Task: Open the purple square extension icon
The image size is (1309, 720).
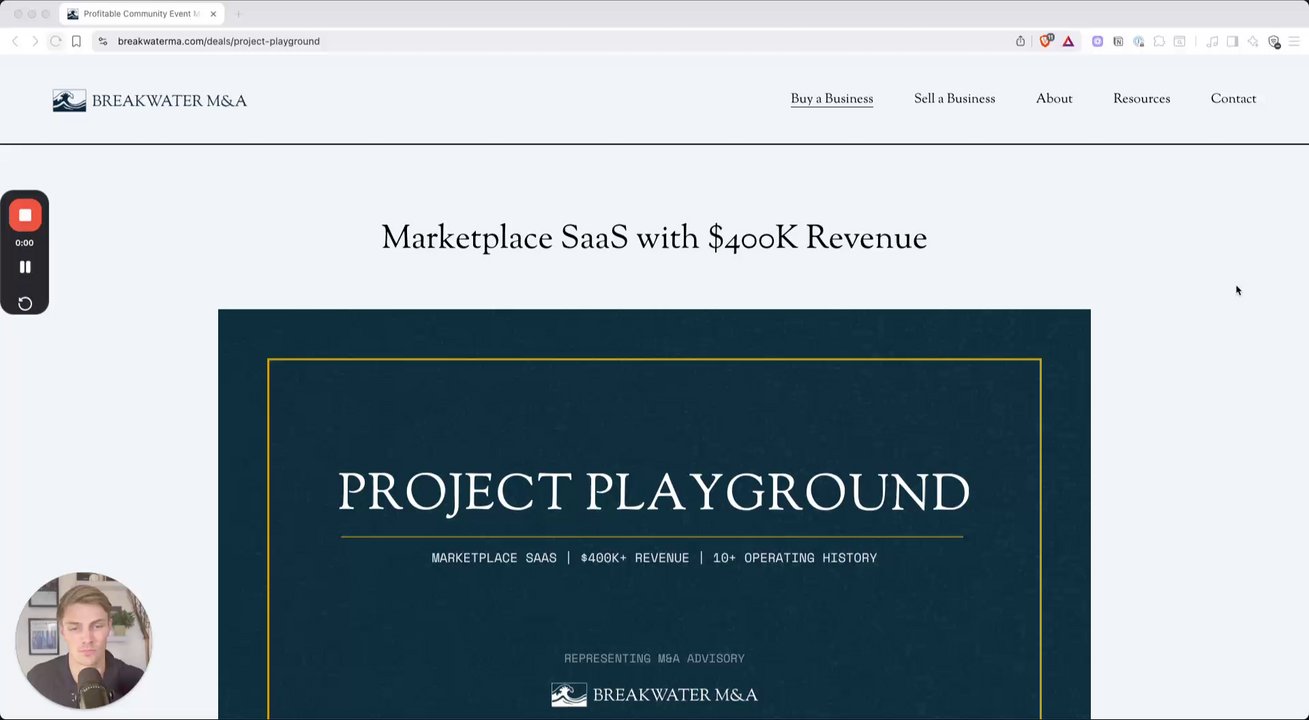Action: click(x=1097, y=41)
